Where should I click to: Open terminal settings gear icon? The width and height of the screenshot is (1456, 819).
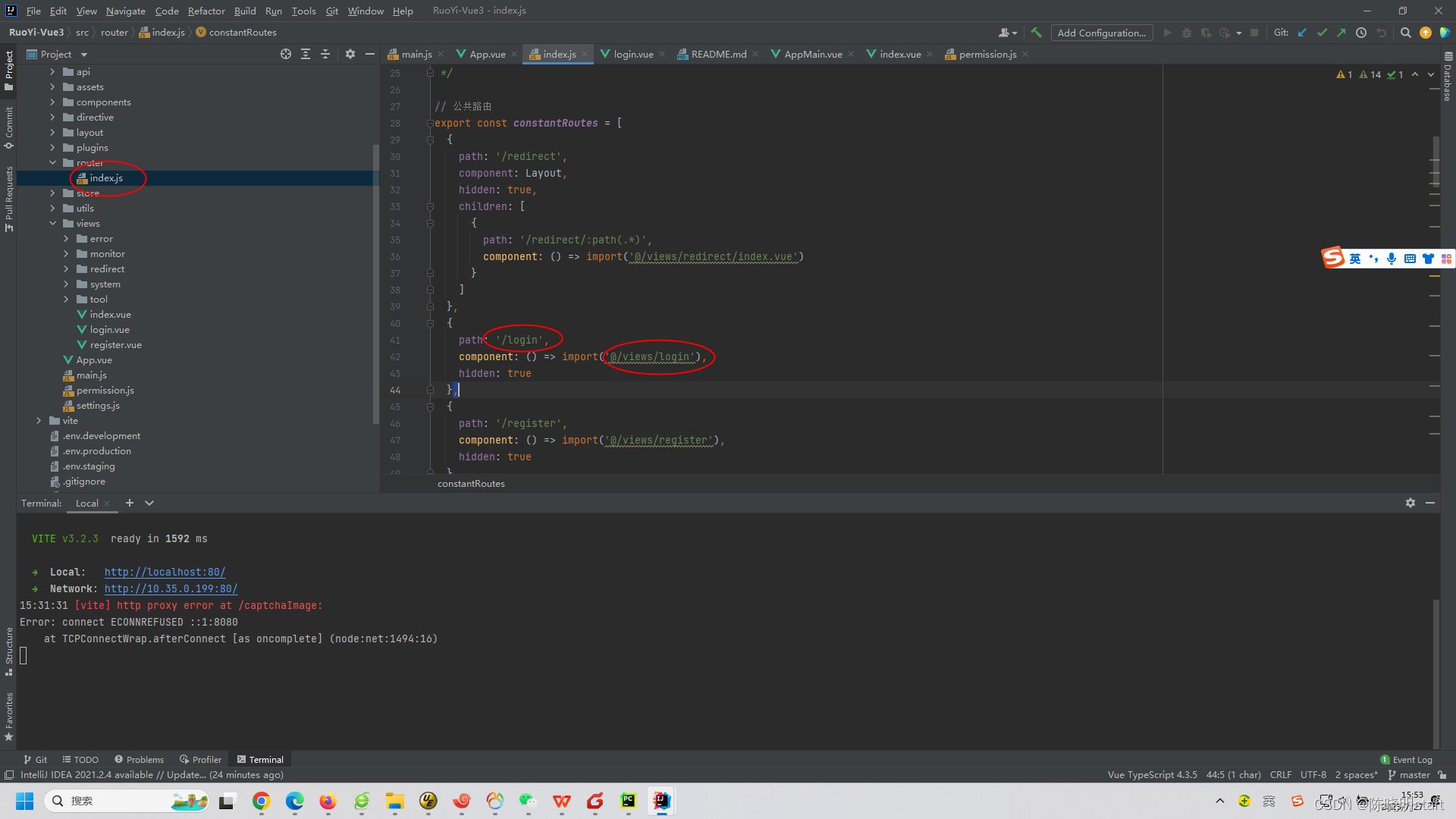coord(1410,503)
